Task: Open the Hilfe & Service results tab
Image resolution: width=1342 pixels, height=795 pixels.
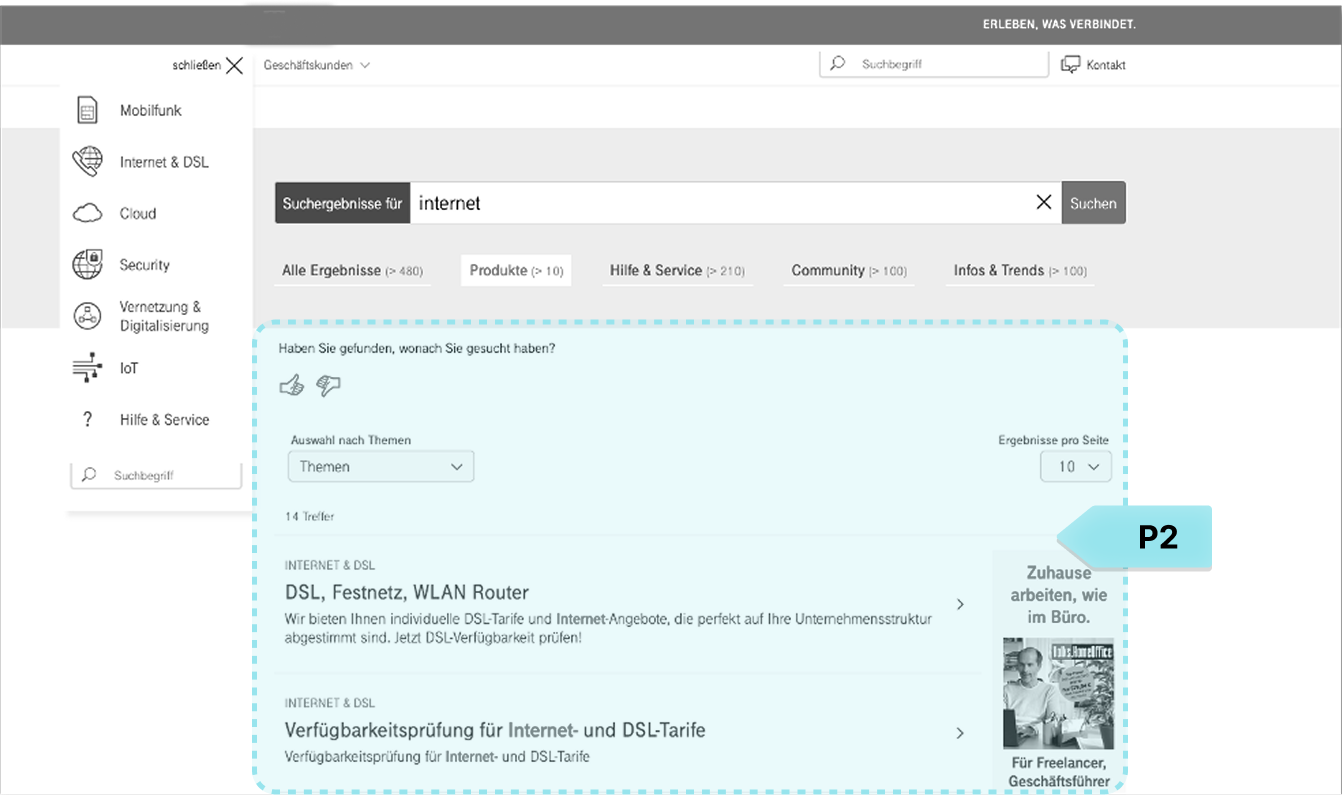Action: point(678,271)
